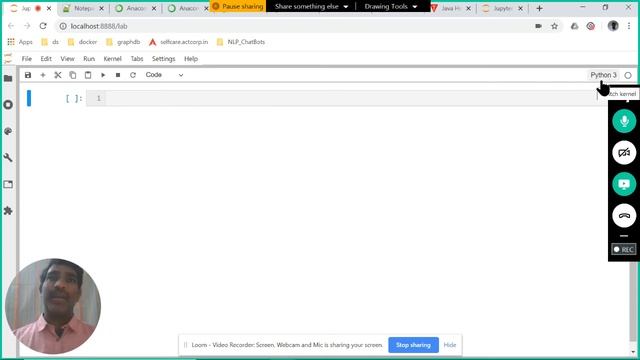Open the cell type Code dropdown

coord(164,75)
